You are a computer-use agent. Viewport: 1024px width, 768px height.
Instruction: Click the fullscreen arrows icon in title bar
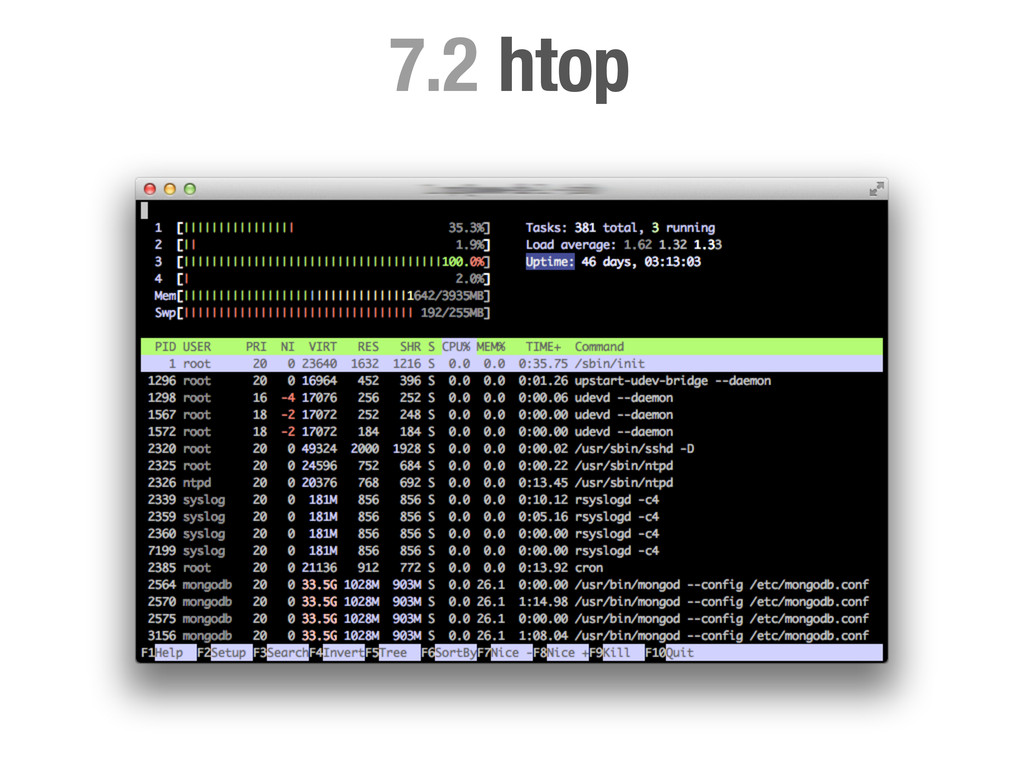[x=876, y=189]
